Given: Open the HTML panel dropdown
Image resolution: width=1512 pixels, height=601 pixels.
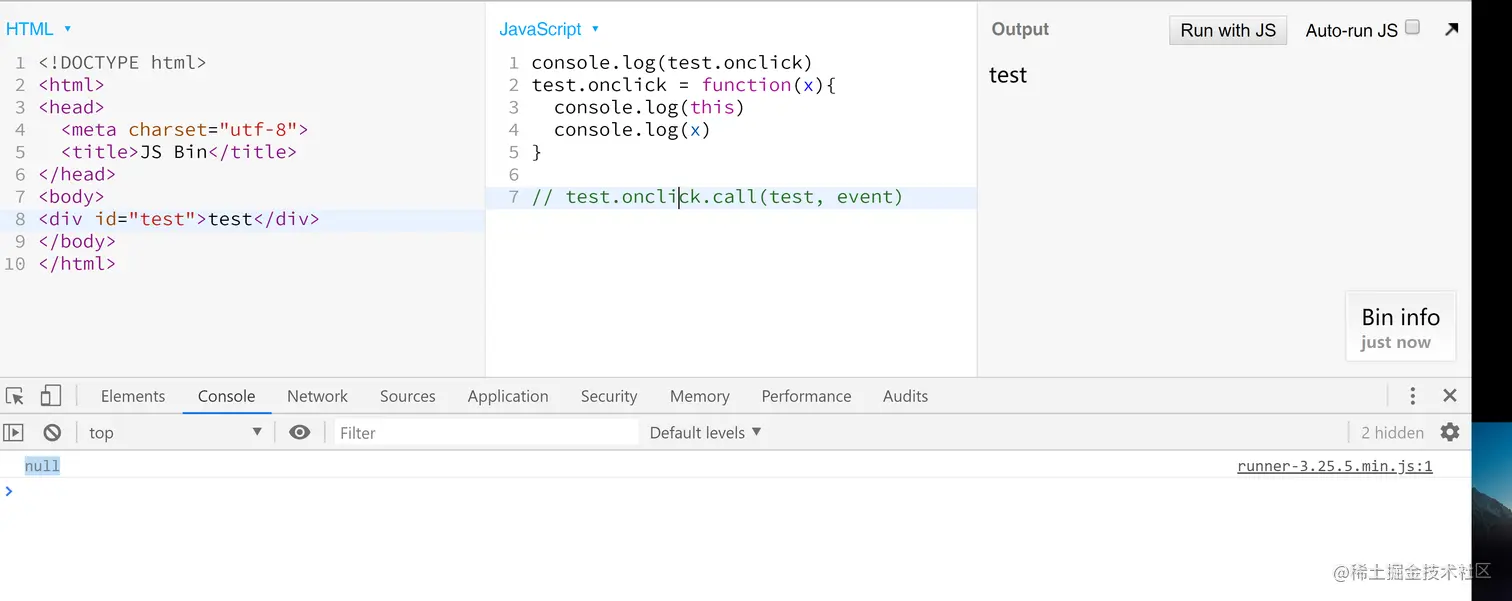Looking at the screenshot, I should [x=39, y=29].
